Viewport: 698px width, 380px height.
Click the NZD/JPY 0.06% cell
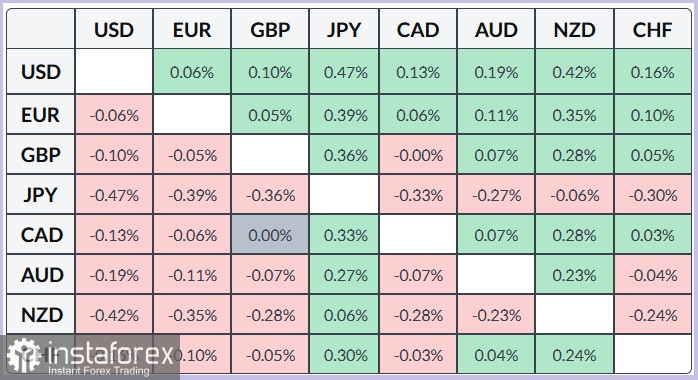(x=344, y=315)
